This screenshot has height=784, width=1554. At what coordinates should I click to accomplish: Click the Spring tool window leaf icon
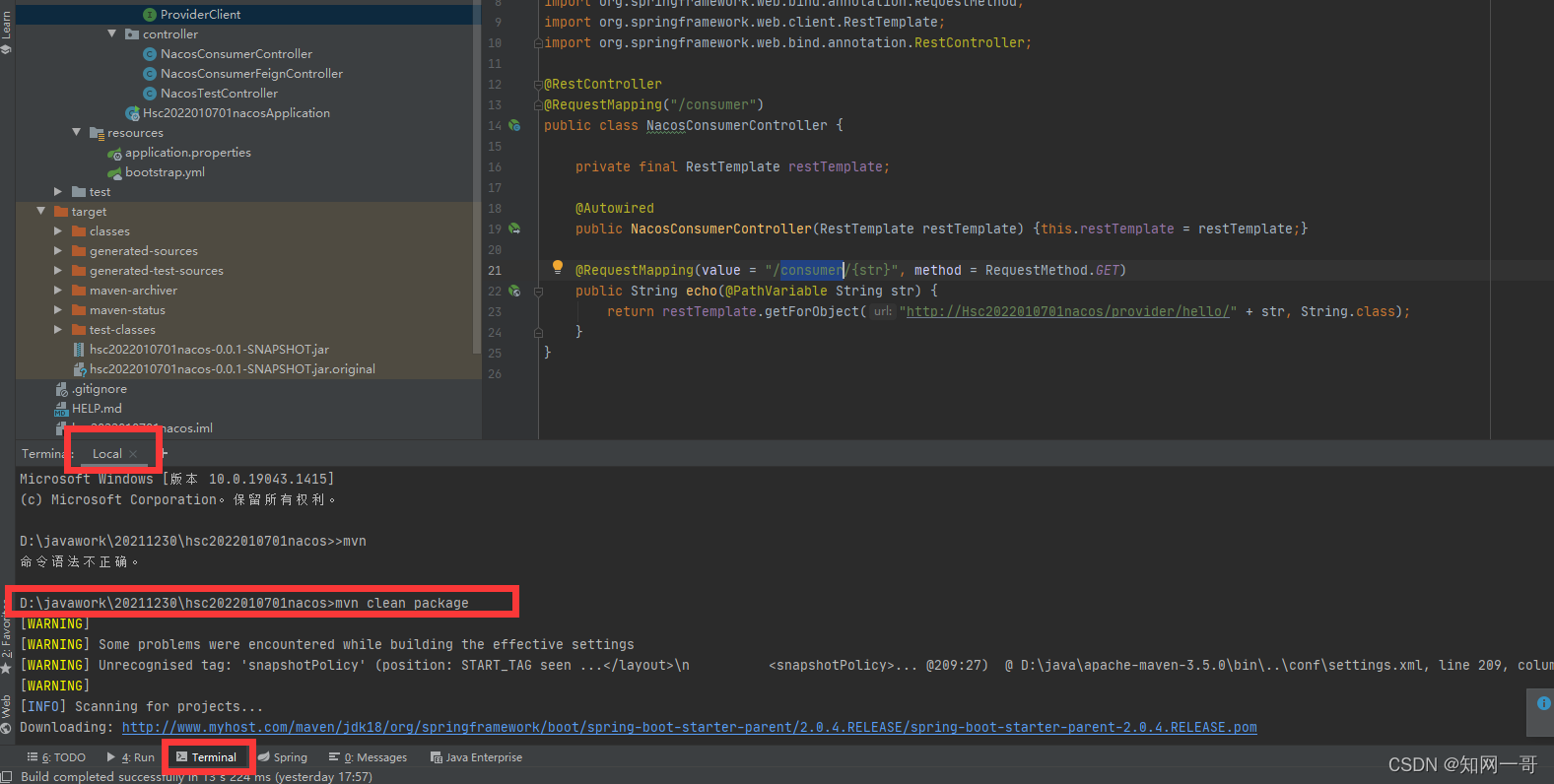263,757
